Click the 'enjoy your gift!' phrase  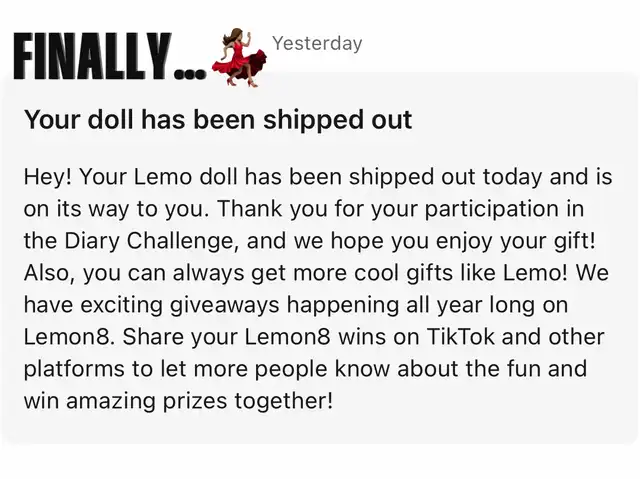click(x=516, y=241)
